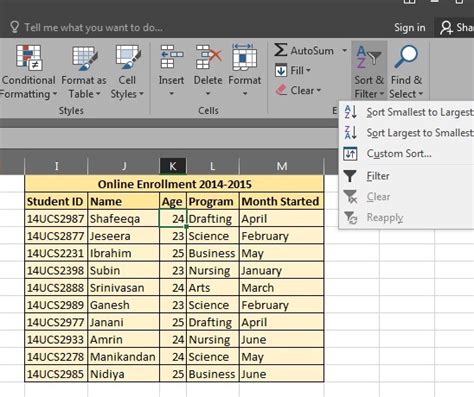The width and height of the screenshot is (474, 397).
Task: Click the Month Started header cell
Action: click(282, 201)
